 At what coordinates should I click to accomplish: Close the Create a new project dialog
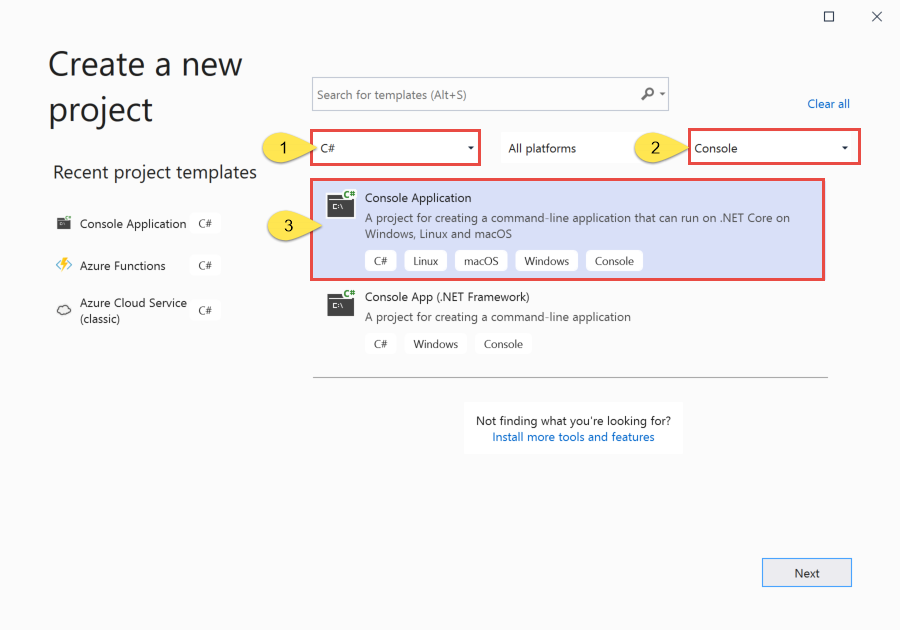click(x=876, y=17)
